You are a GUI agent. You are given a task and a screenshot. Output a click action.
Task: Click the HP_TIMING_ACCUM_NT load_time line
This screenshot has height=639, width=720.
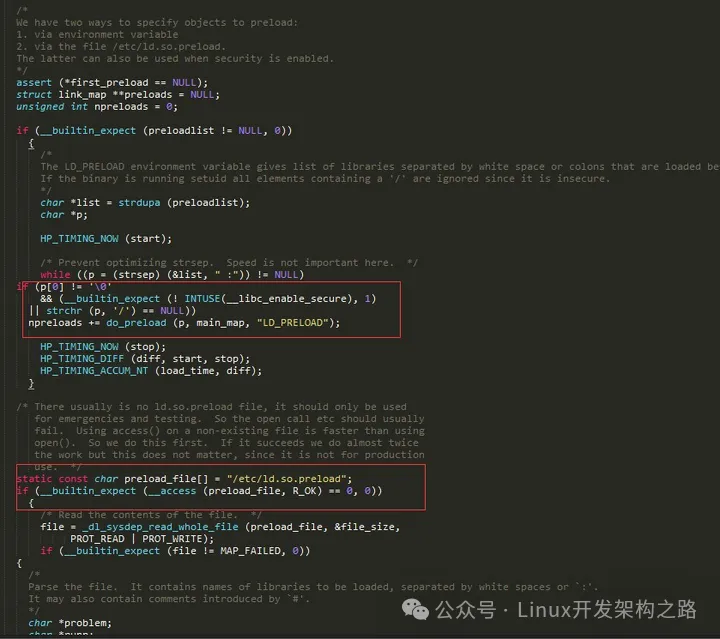tap(151, 370)
